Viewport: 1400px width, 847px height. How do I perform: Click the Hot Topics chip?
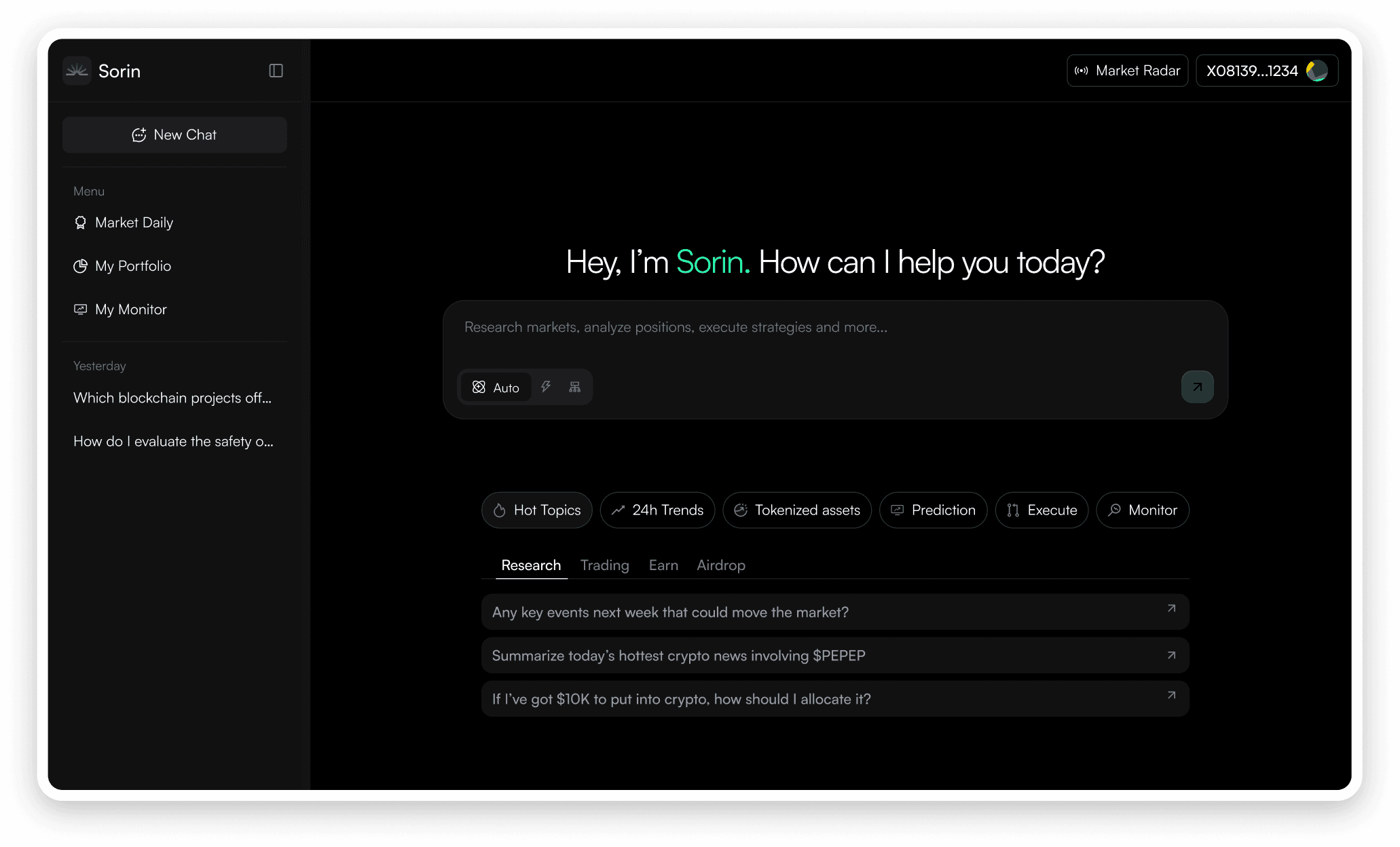(x=536, y=510)
